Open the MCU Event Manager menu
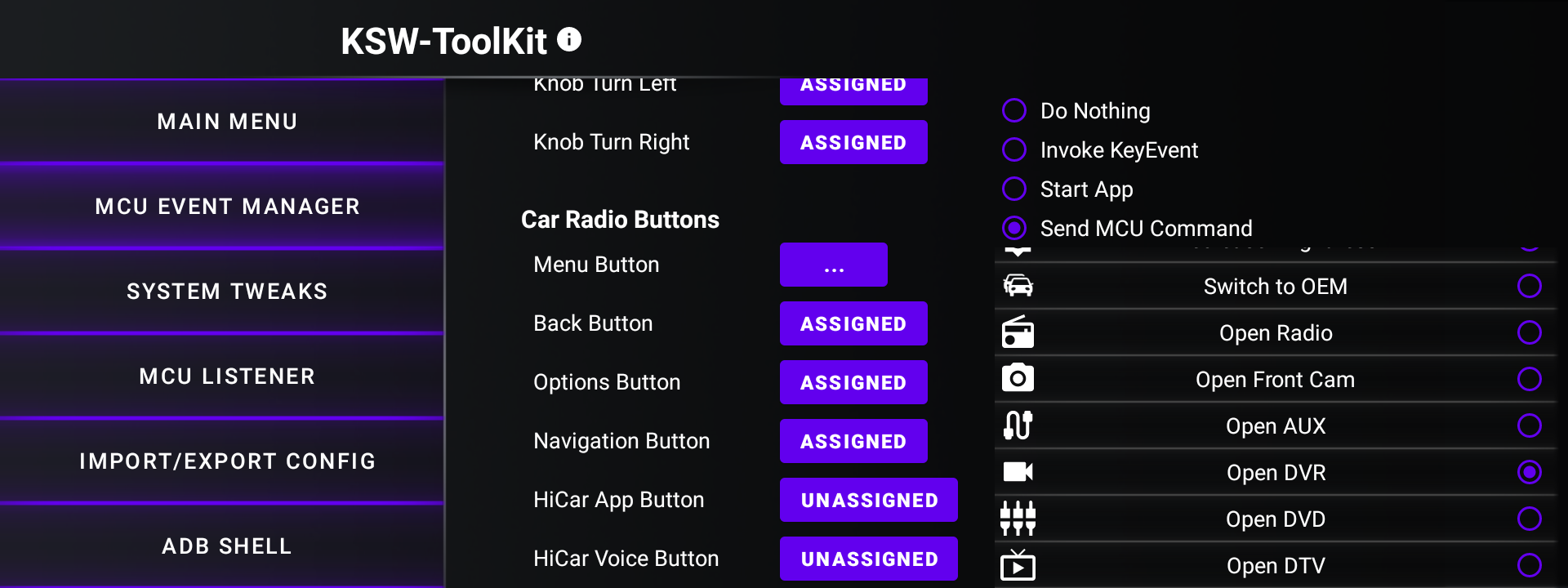The image size is (1568, 588). tap(227, 207)
